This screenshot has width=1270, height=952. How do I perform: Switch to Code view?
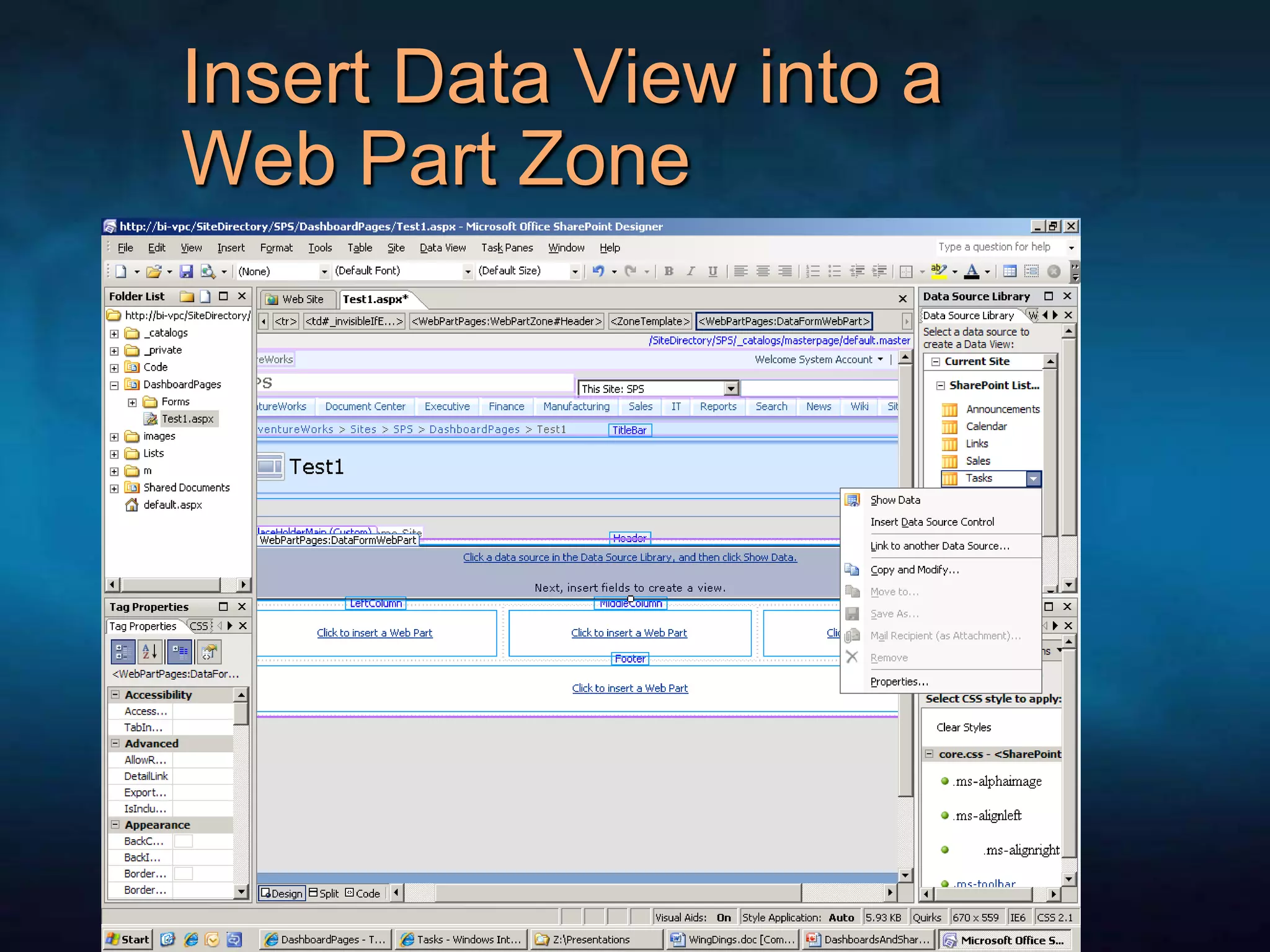pos(363,893)
